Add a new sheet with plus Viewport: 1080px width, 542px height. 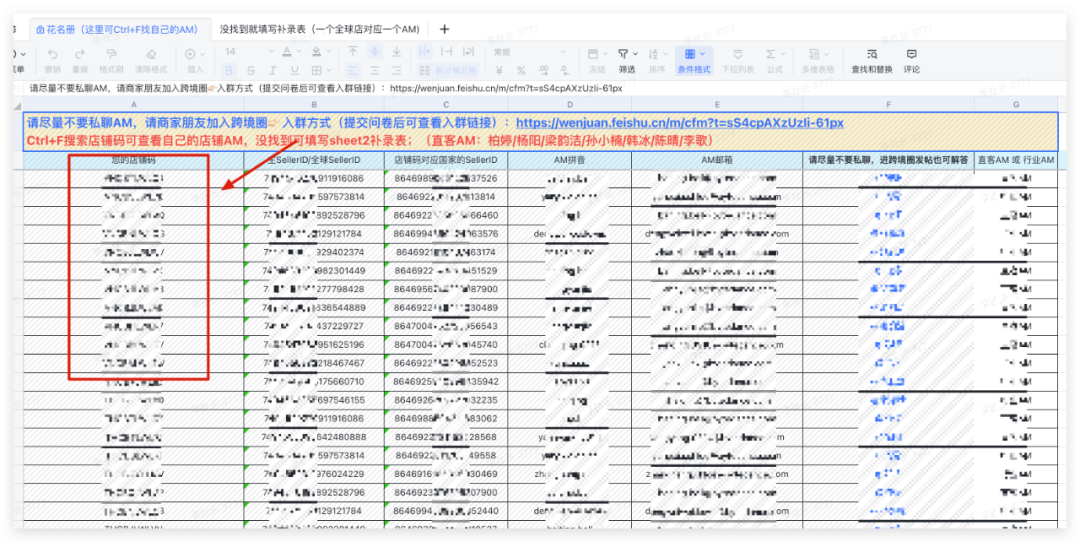444,29
